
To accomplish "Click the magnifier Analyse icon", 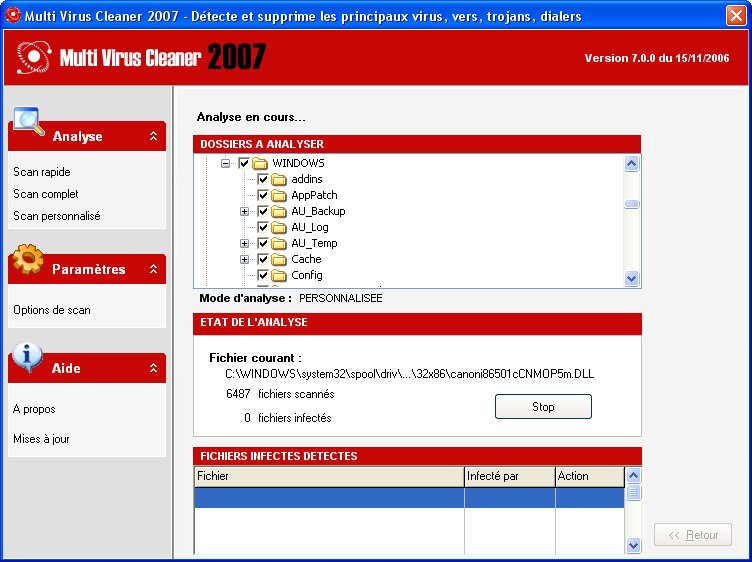I will point(29,121).
